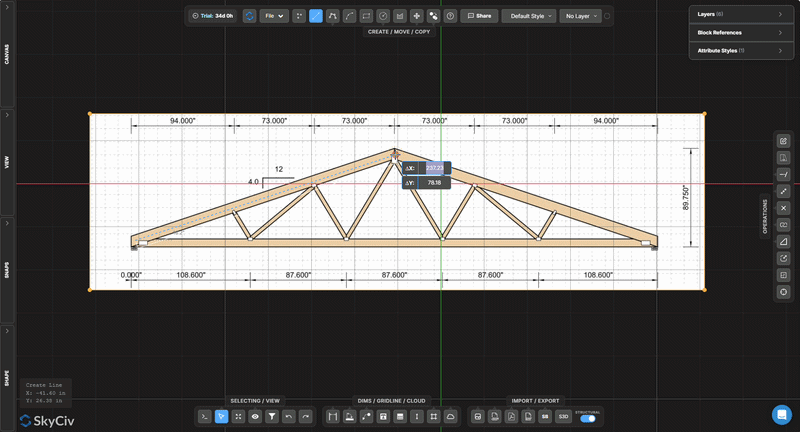Select the Arc drawing tool

[349, 16]
